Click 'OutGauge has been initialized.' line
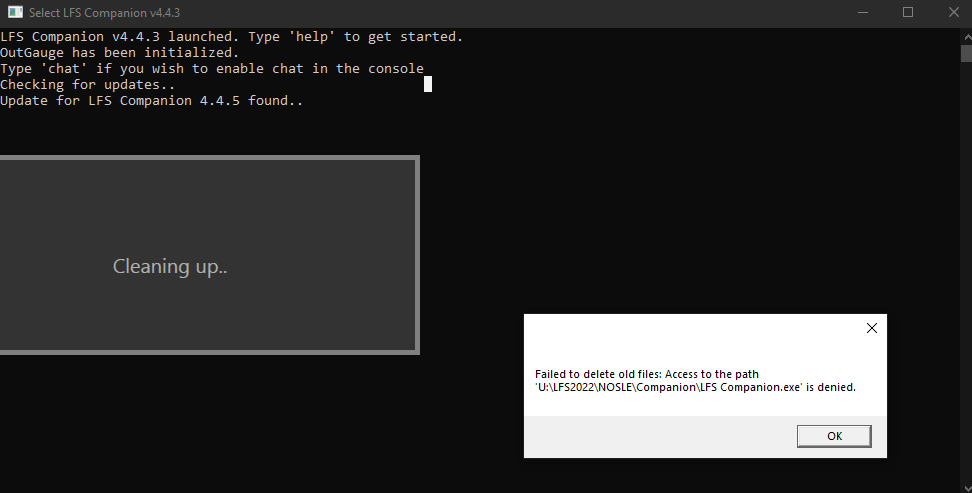972x493 pixels. (x=120, y=53)
